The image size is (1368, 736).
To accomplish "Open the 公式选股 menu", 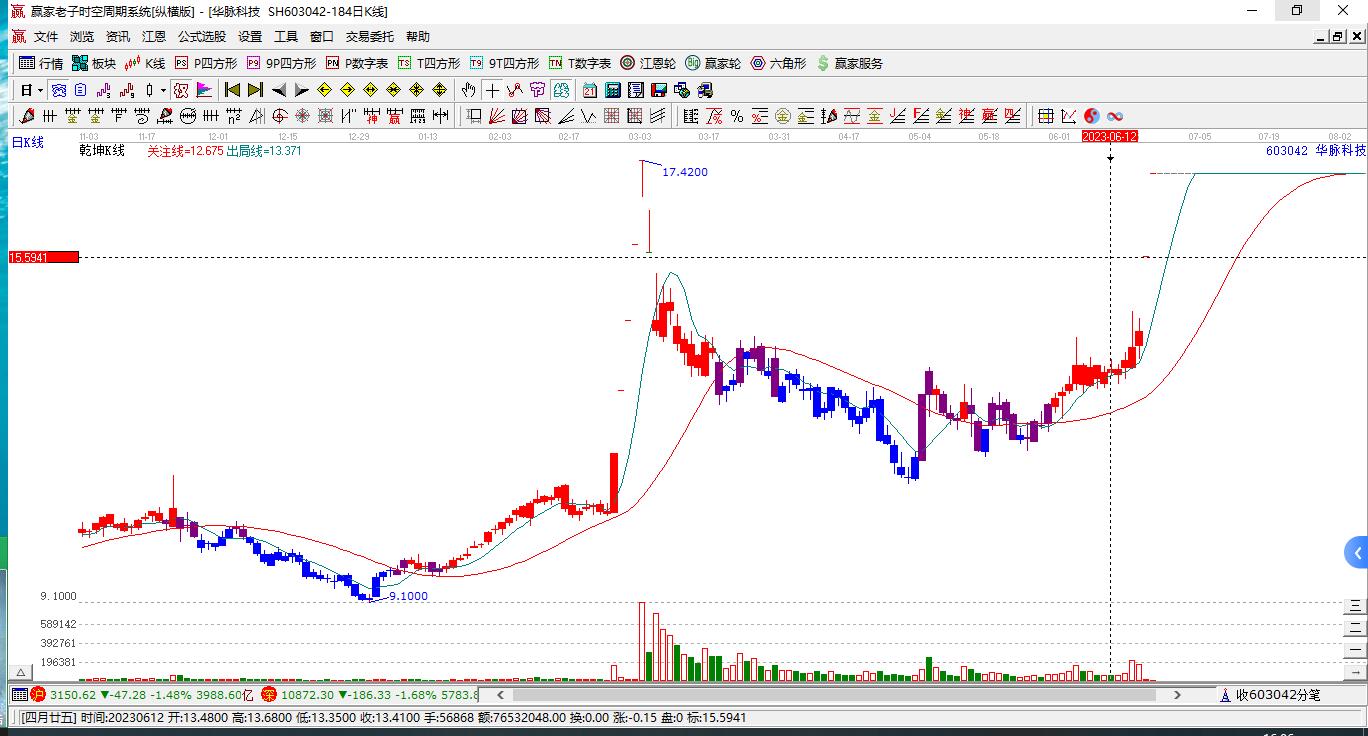I will 202,36.
